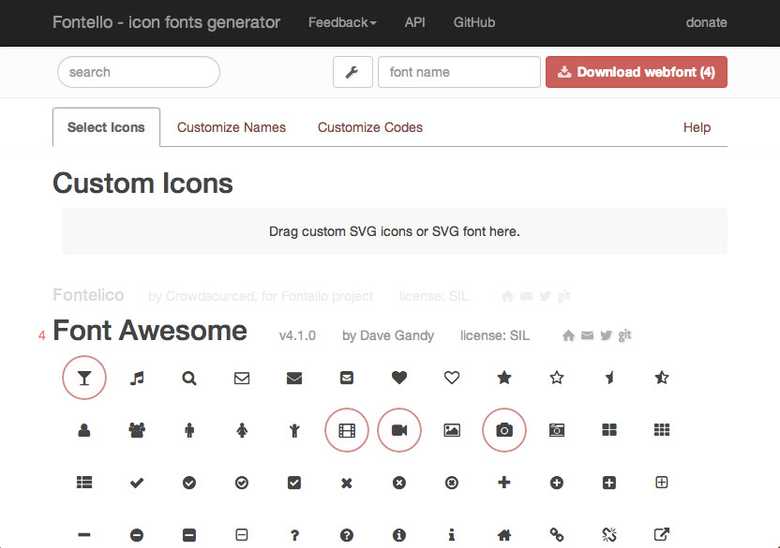Image resolution: width=780 pixels, height=548 pixels.
Task: Switch to Customize Names tab
Action: pyautogui.click(x=231, y=127)
